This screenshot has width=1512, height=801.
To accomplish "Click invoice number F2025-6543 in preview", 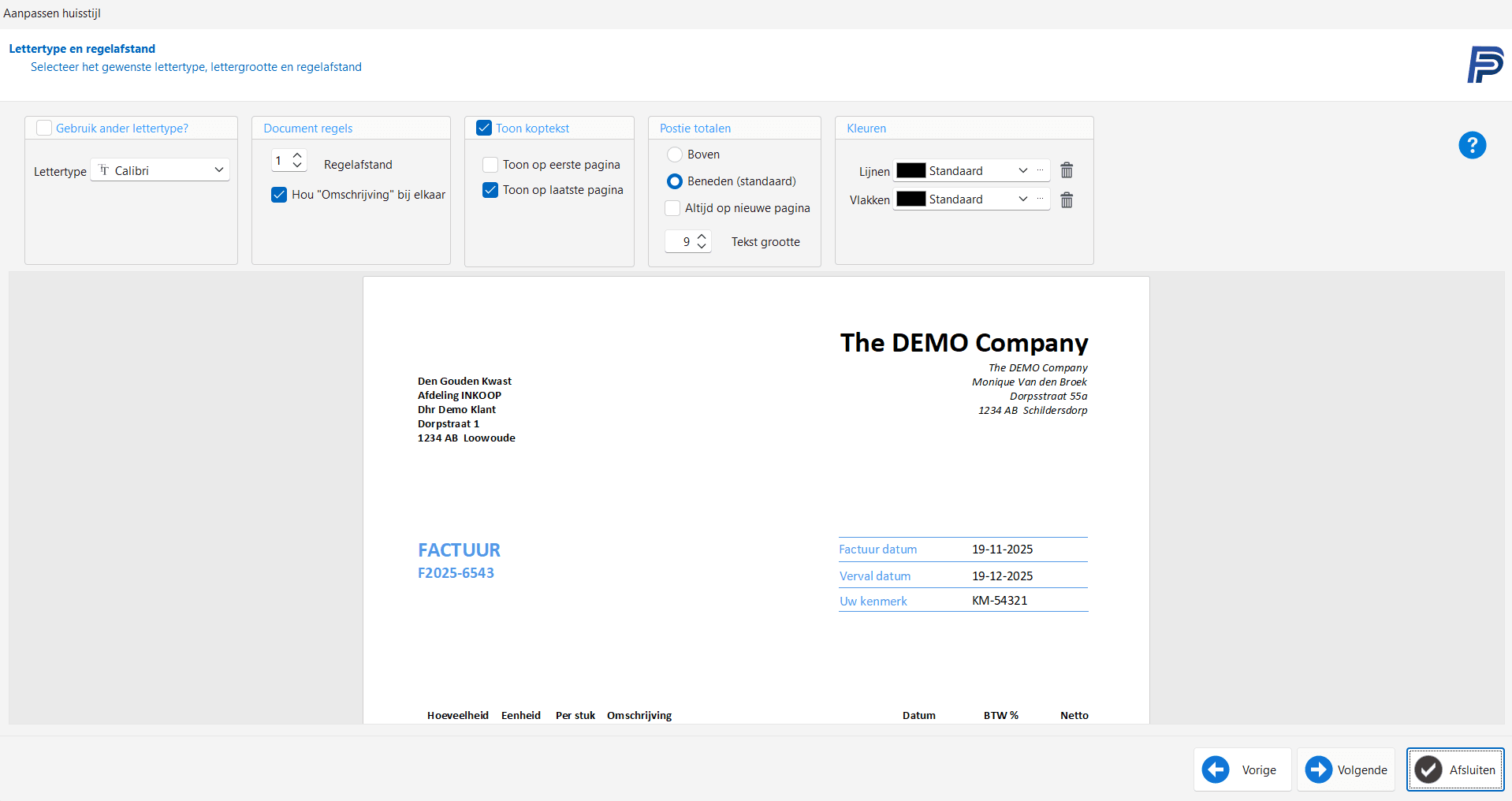I will tap(456, 573).
